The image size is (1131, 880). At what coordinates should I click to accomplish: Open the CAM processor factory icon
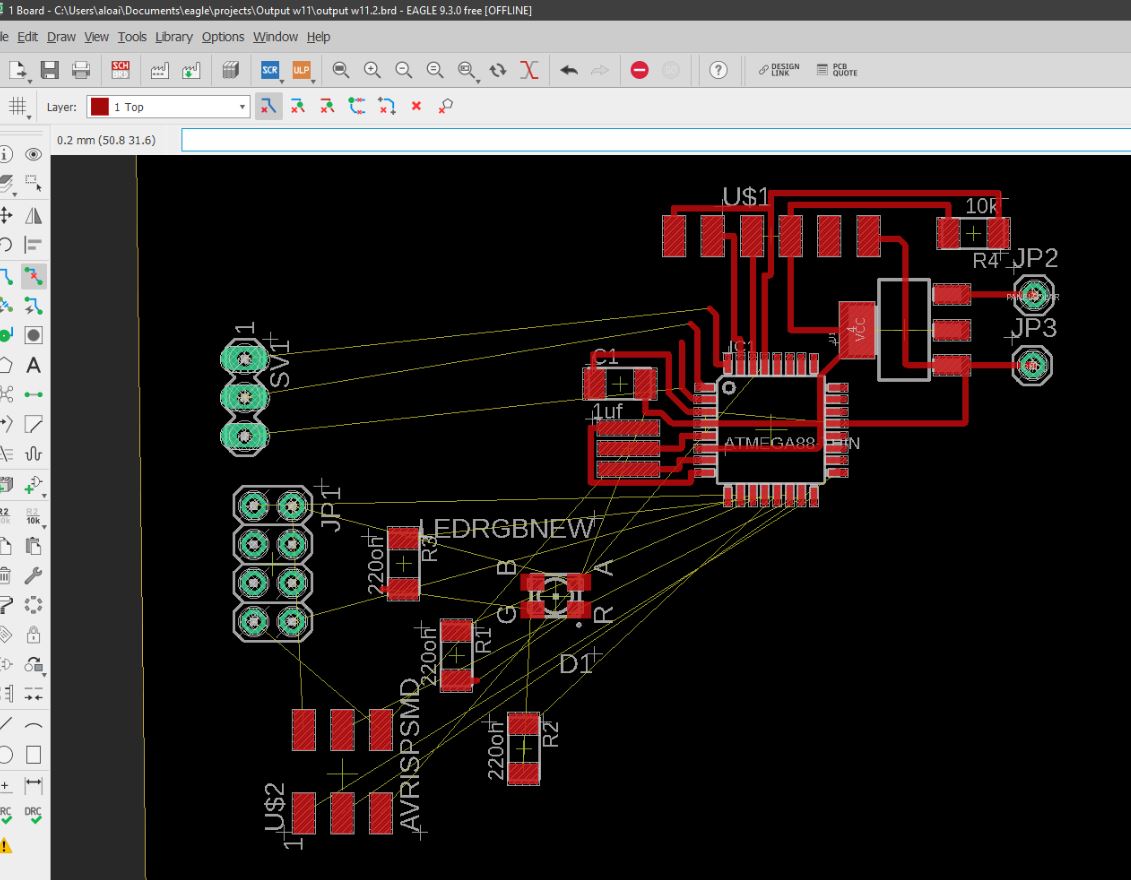pos(159,70)
